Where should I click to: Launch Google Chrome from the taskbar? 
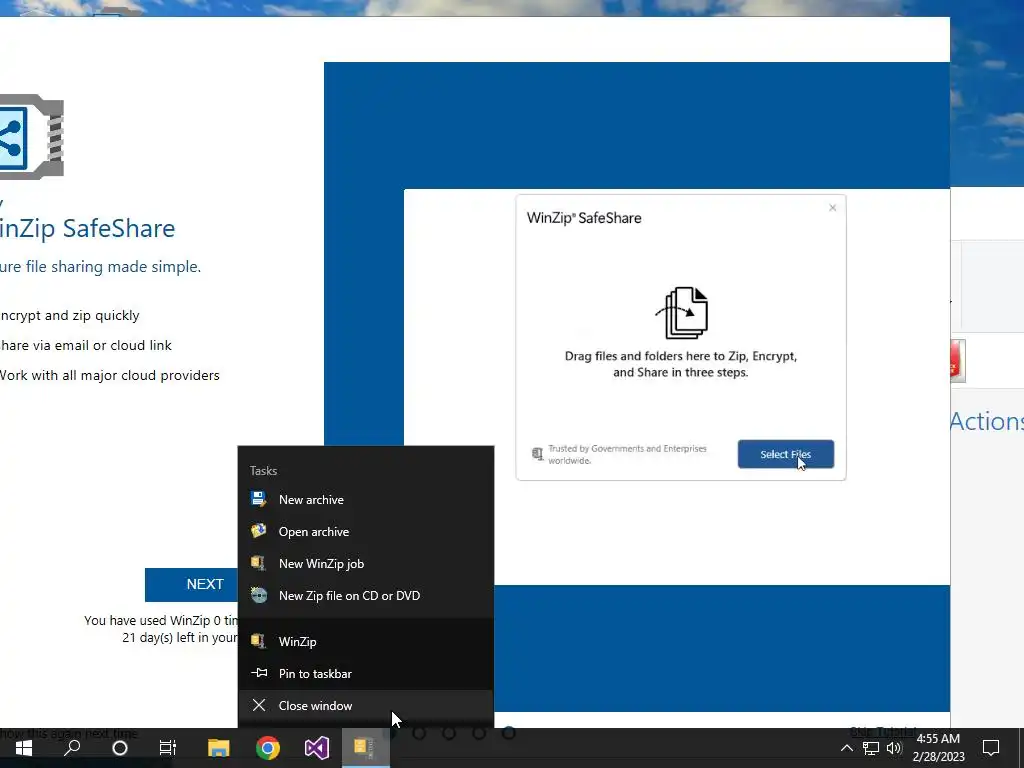tap(268, 748)
